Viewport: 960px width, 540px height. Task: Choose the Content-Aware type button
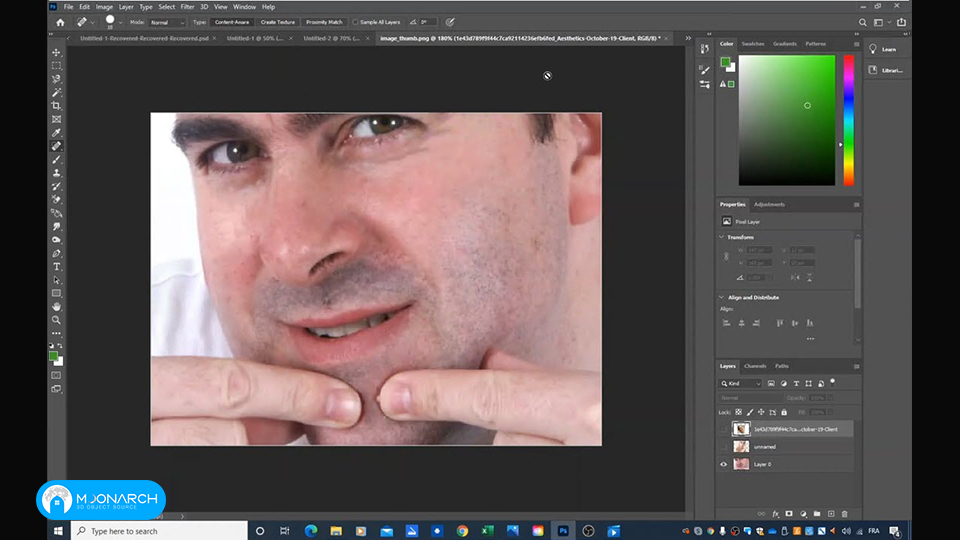coord(232,22)
